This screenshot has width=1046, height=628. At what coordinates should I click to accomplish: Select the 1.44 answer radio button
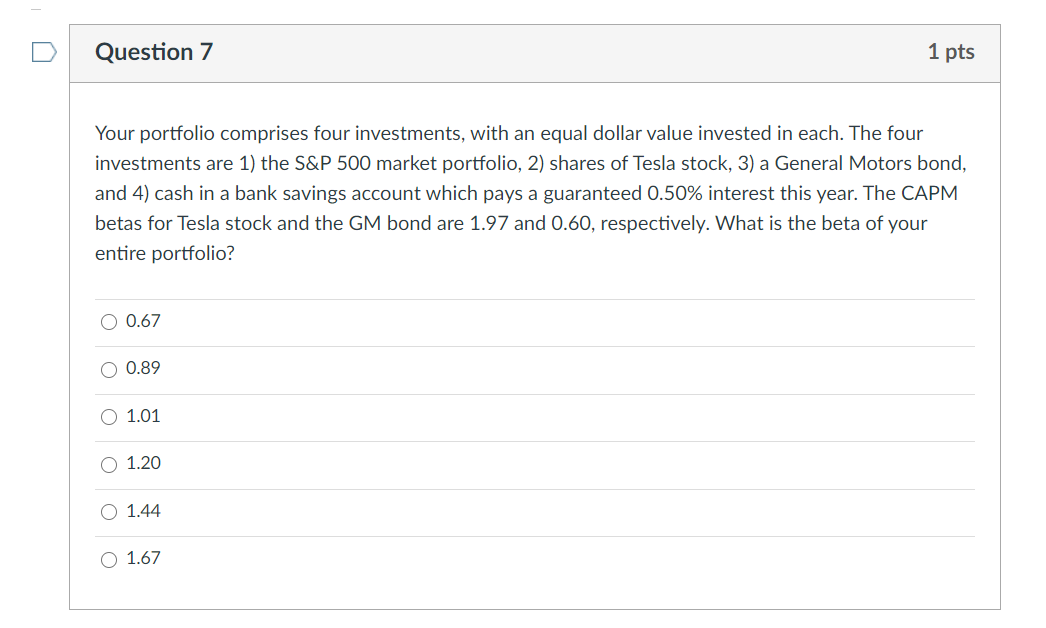tap(109, 512)
